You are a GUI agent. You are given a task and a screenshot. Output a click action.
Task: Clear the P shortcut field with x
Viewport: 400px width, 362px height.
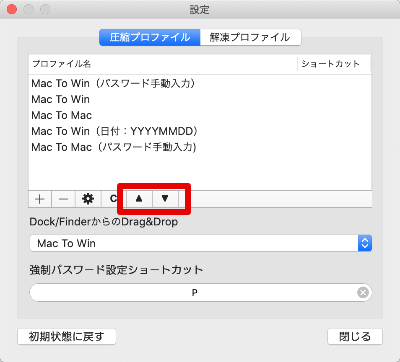tap(363, 293)
